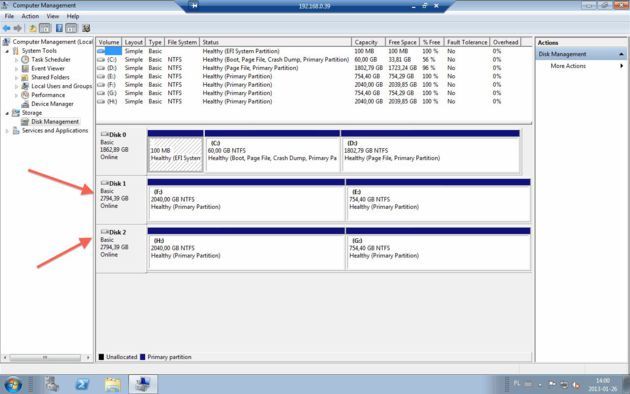This screenshot has width=630, height=394.
Task: Select the Event Viewer icon in tree
Action: 25,68
